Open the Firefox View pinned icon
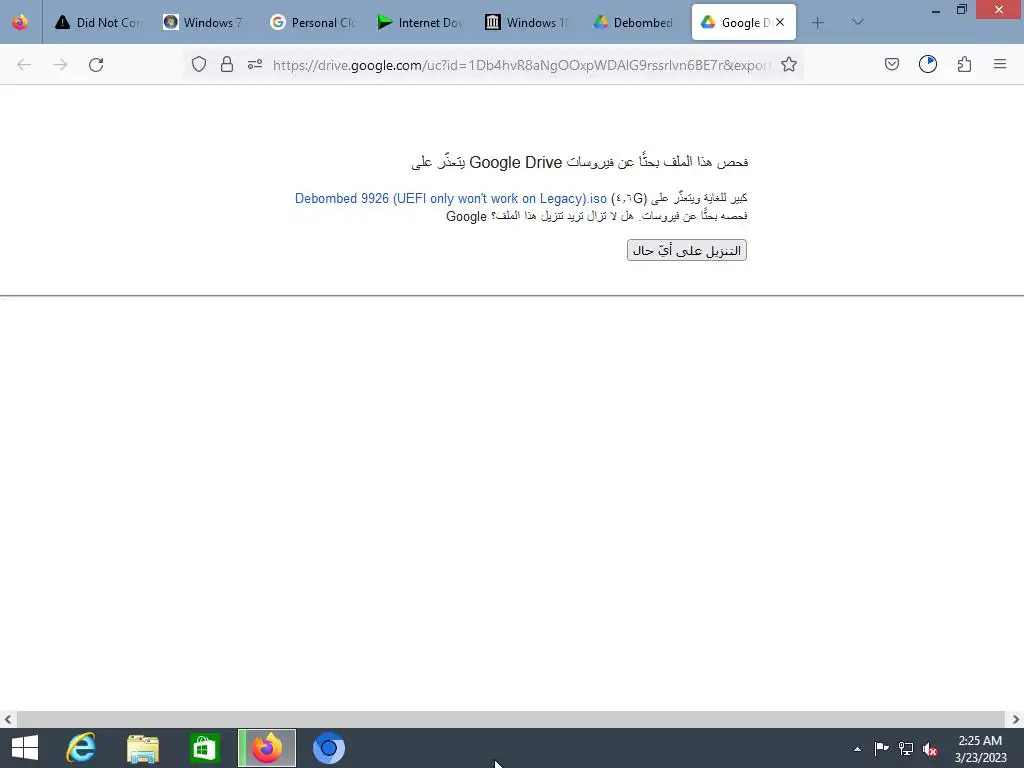Image resolution: width=1024 pixels, height=768 pixels. (x=20, y=22)
